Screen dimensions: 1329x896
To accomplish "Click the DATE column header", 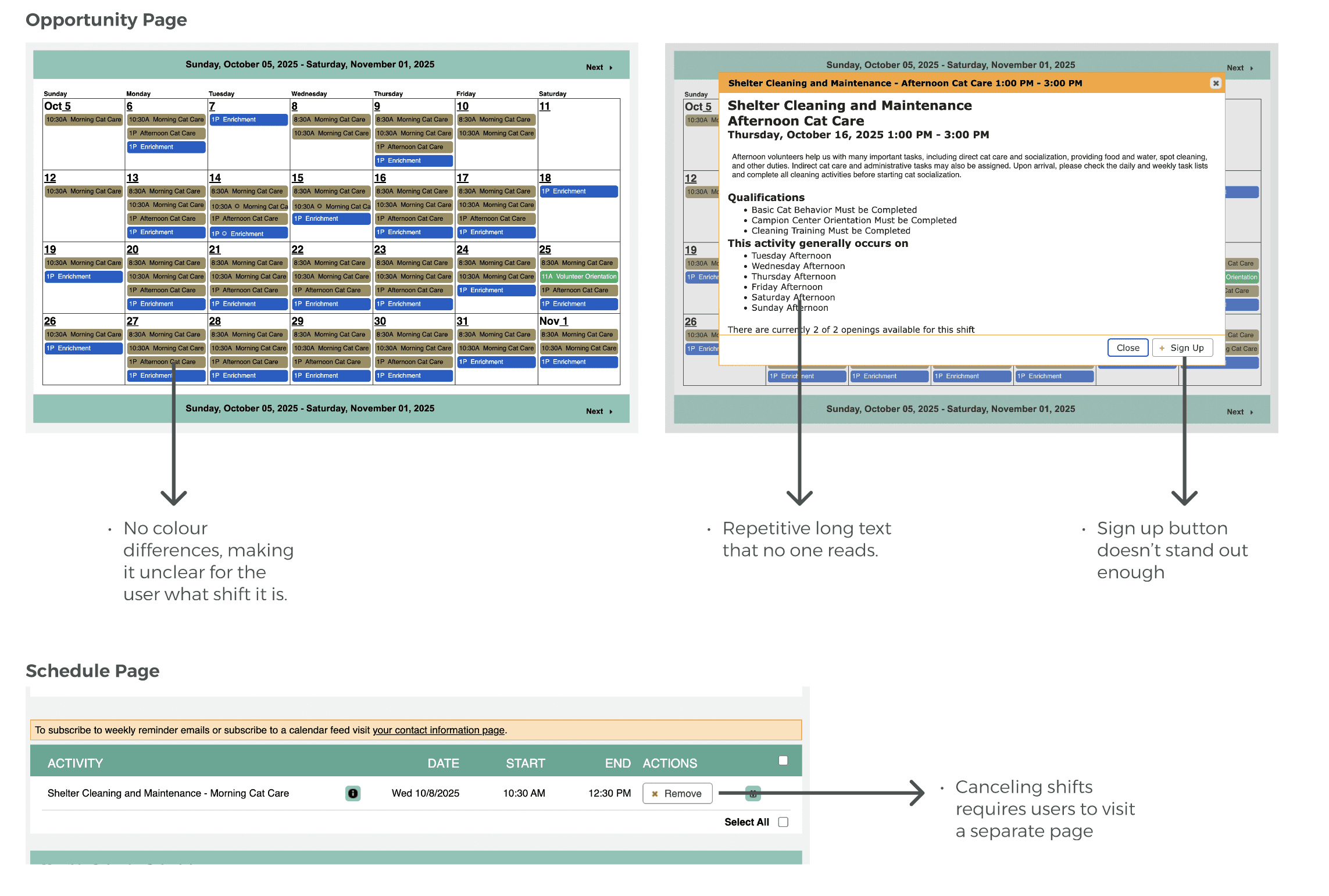I will [x=443, y=763].
